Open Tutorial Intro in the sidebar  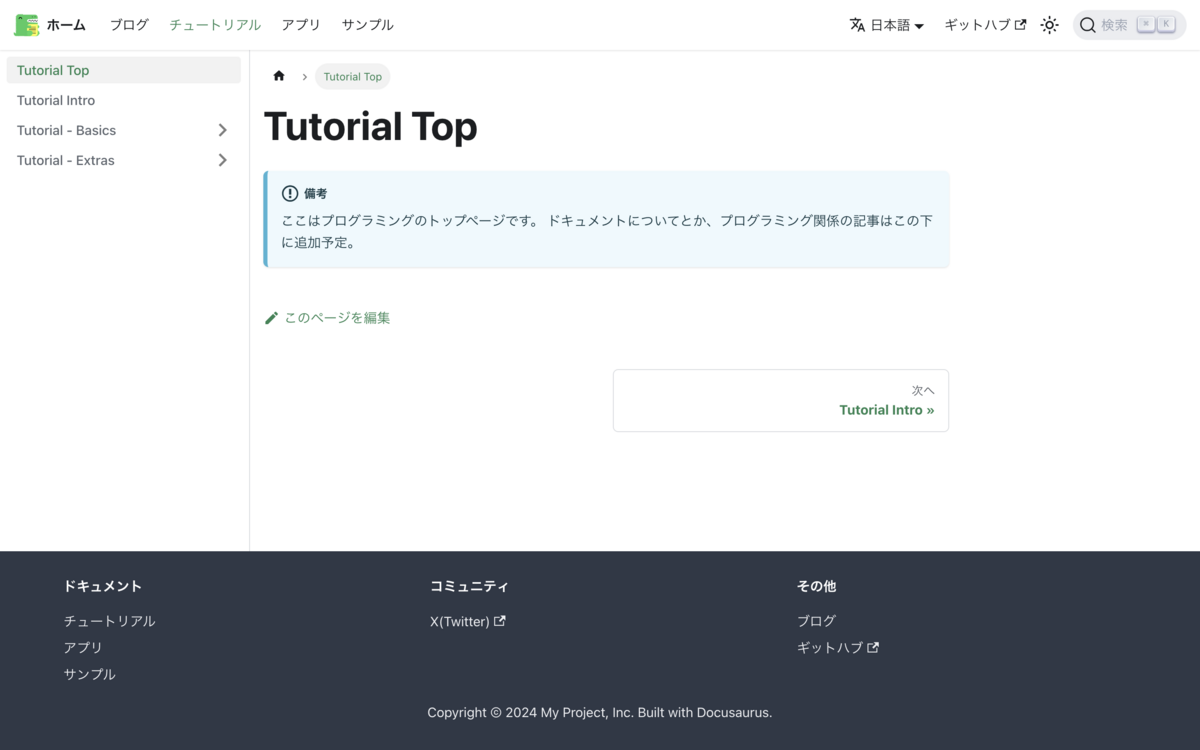tap(124, 100)
